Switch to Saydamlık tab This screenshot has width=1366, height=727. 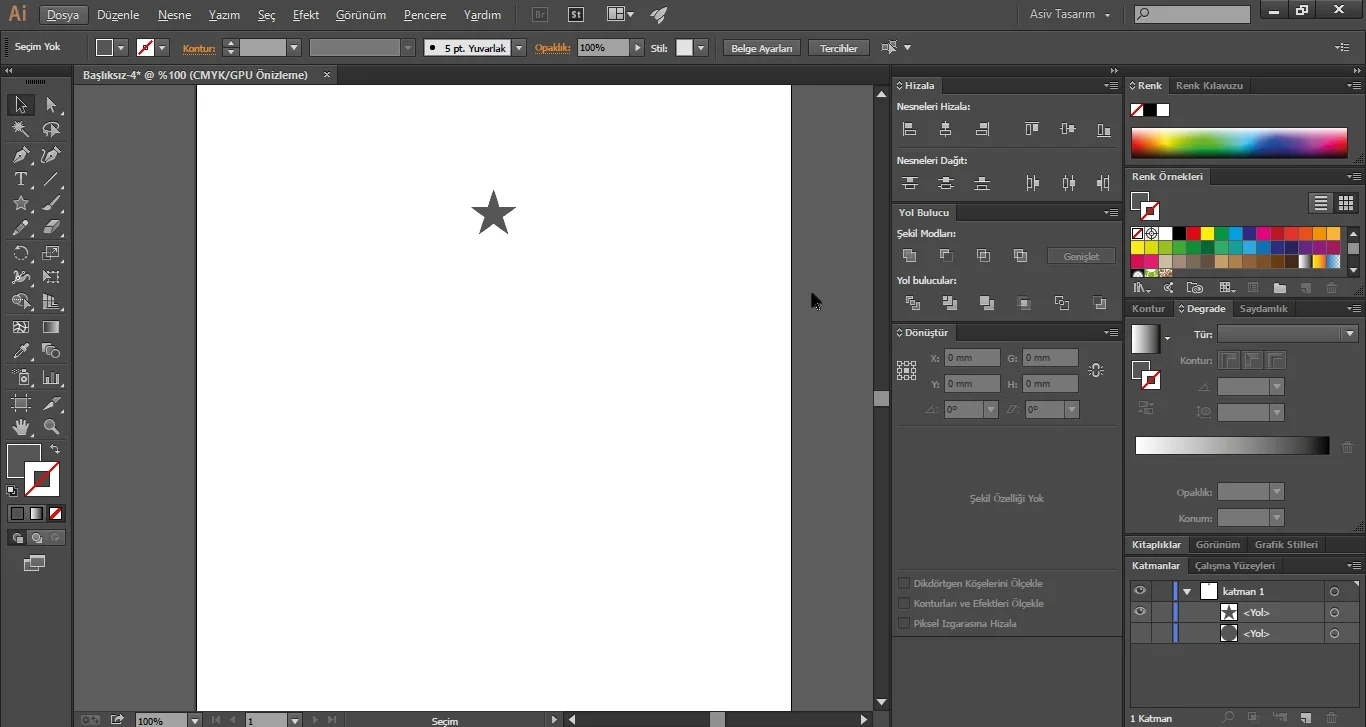[x=1264, y=309]
